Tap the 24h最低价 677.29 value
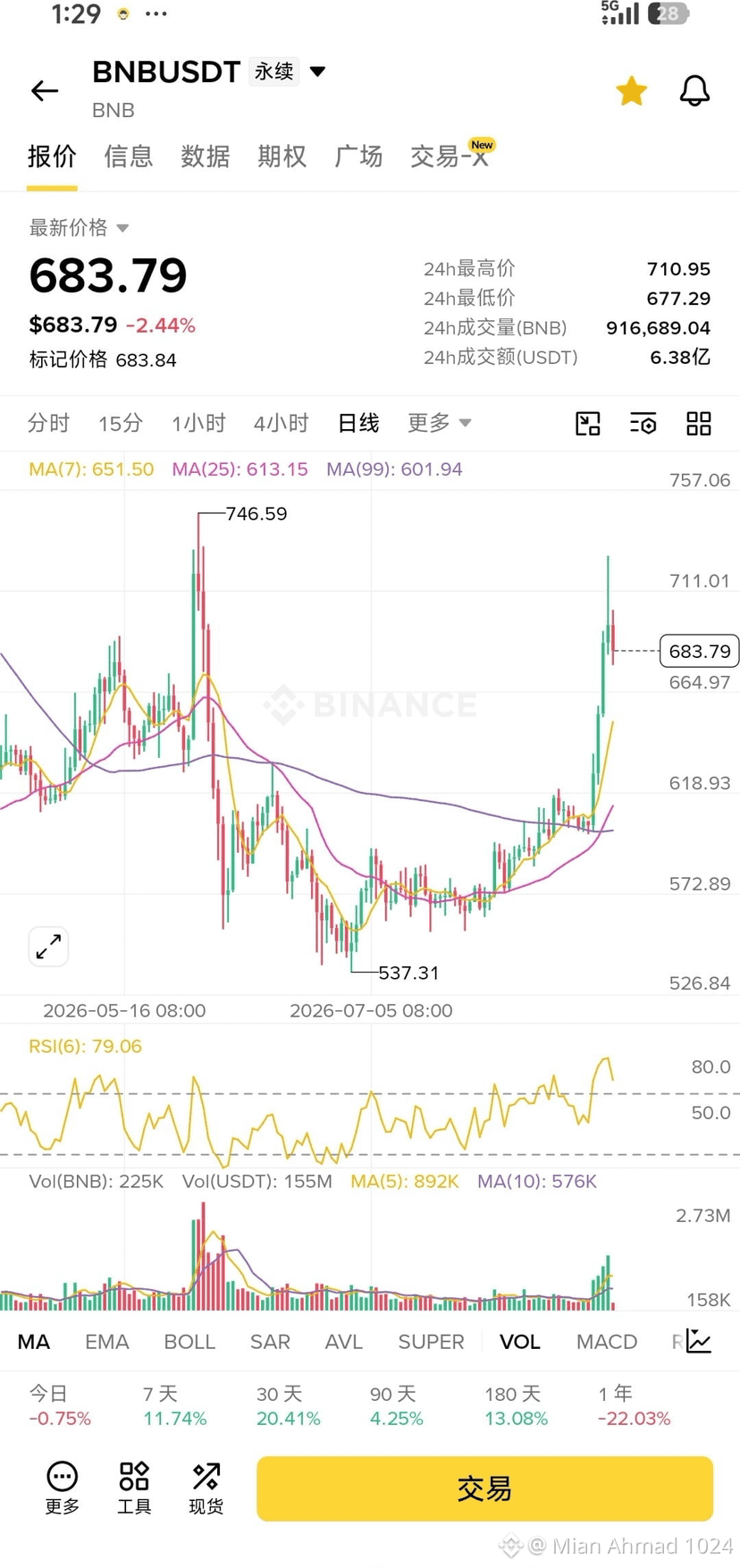 coord(678,299)
